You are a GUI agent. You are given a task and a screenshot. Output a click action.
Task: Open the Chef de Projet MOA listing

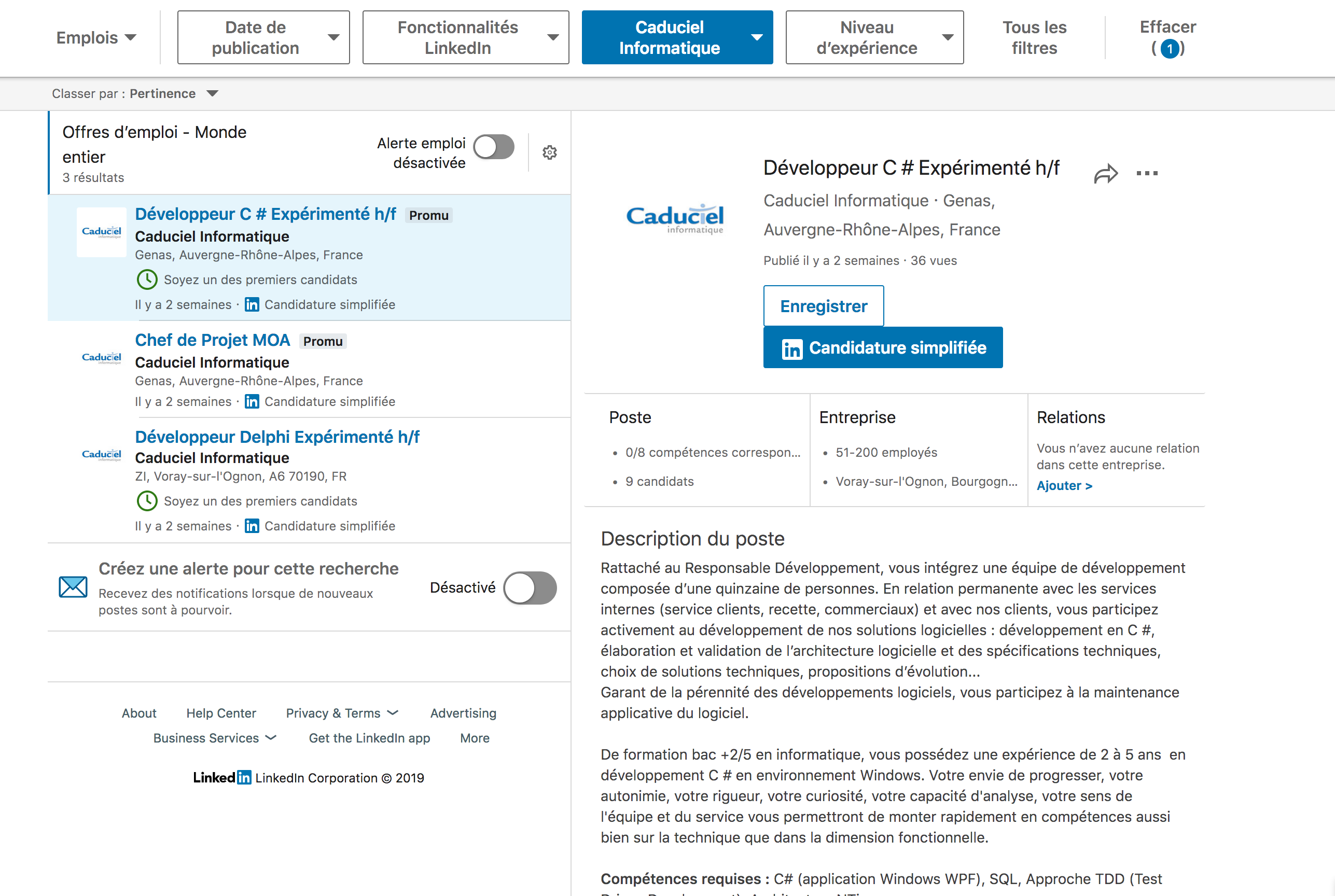(213, 340)
